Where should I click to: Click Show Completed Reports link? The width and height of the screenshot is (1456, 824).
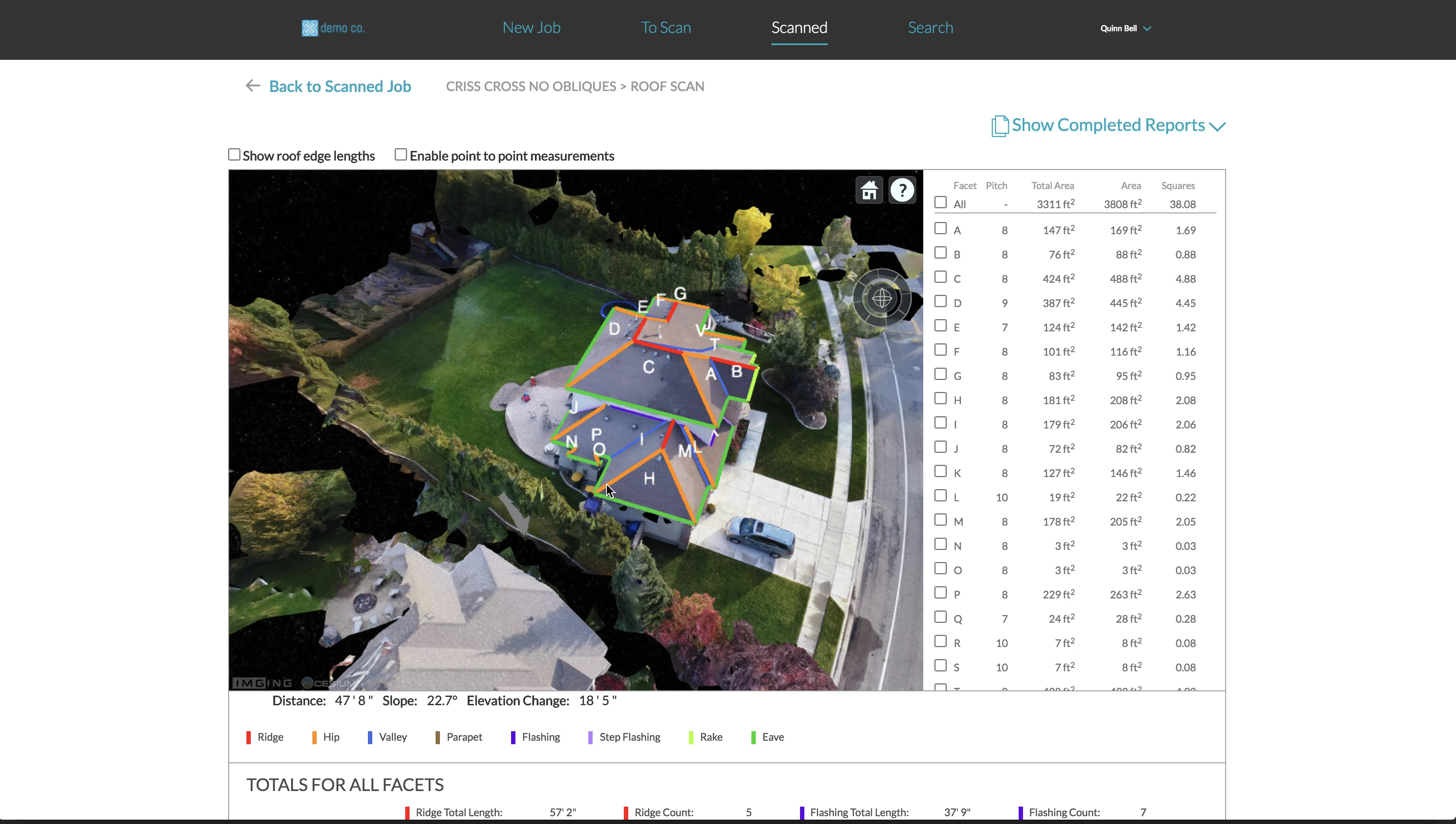point(1108,125)
